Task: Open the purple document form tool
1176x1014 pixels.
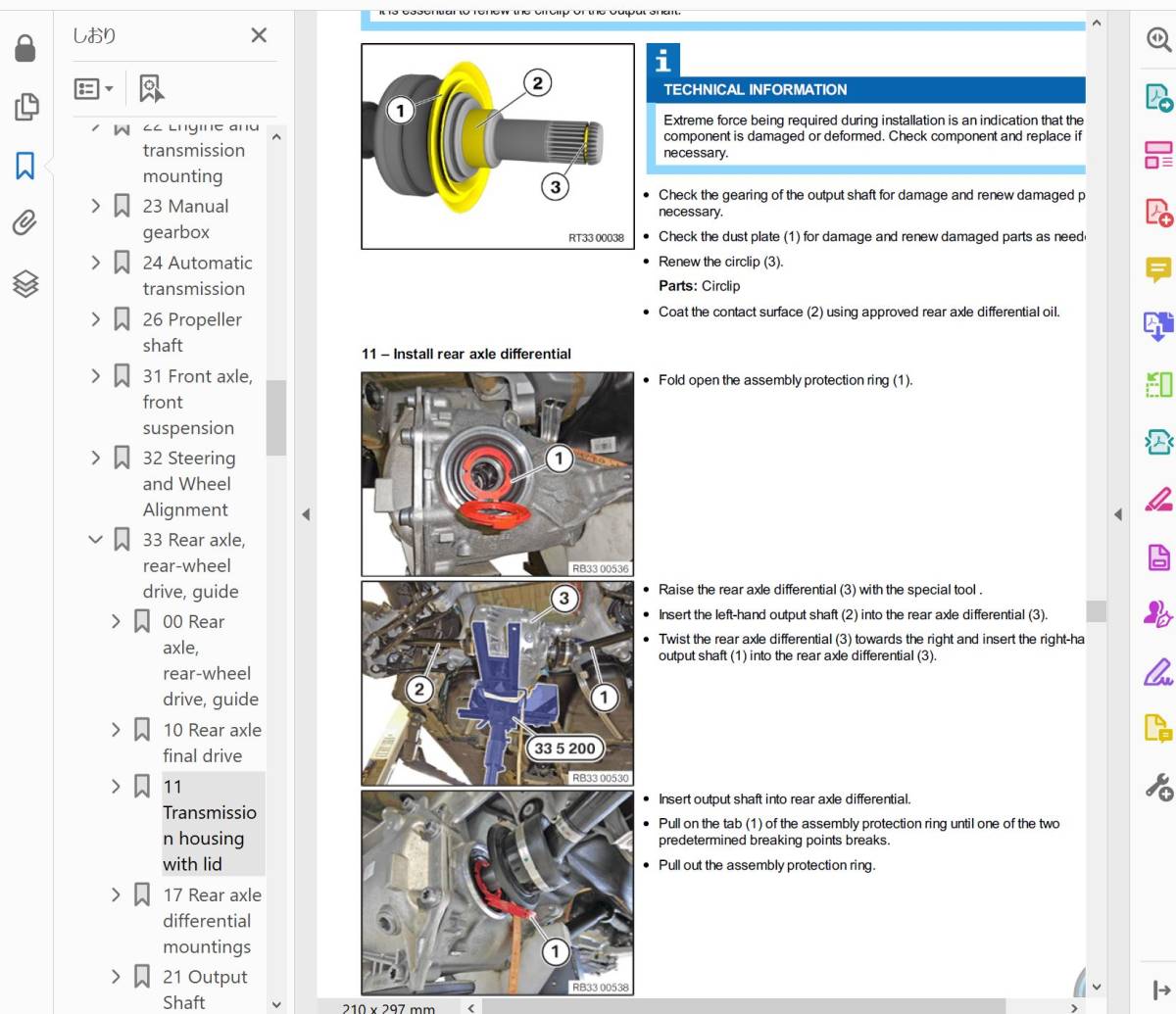Action: click(1158, 557)
